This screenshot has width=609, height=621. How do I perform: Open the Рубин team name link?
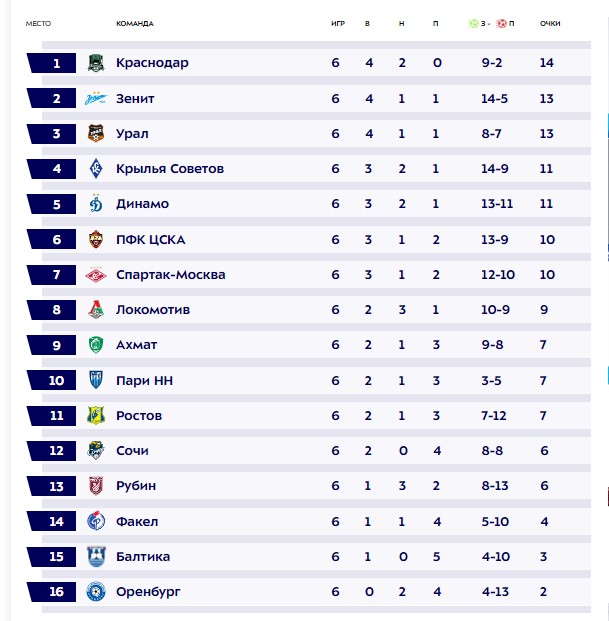tap(136, 486)
